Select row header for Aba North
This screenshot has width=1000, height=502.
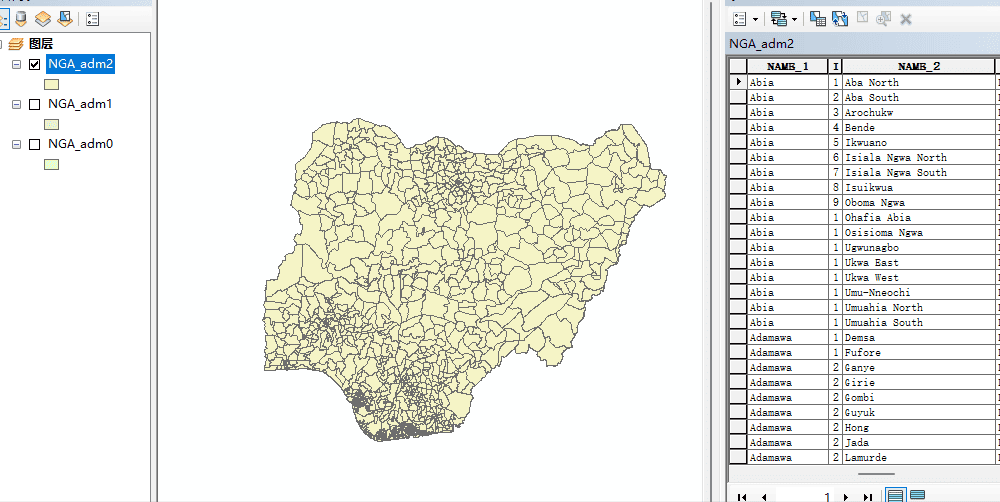point(739,82)
